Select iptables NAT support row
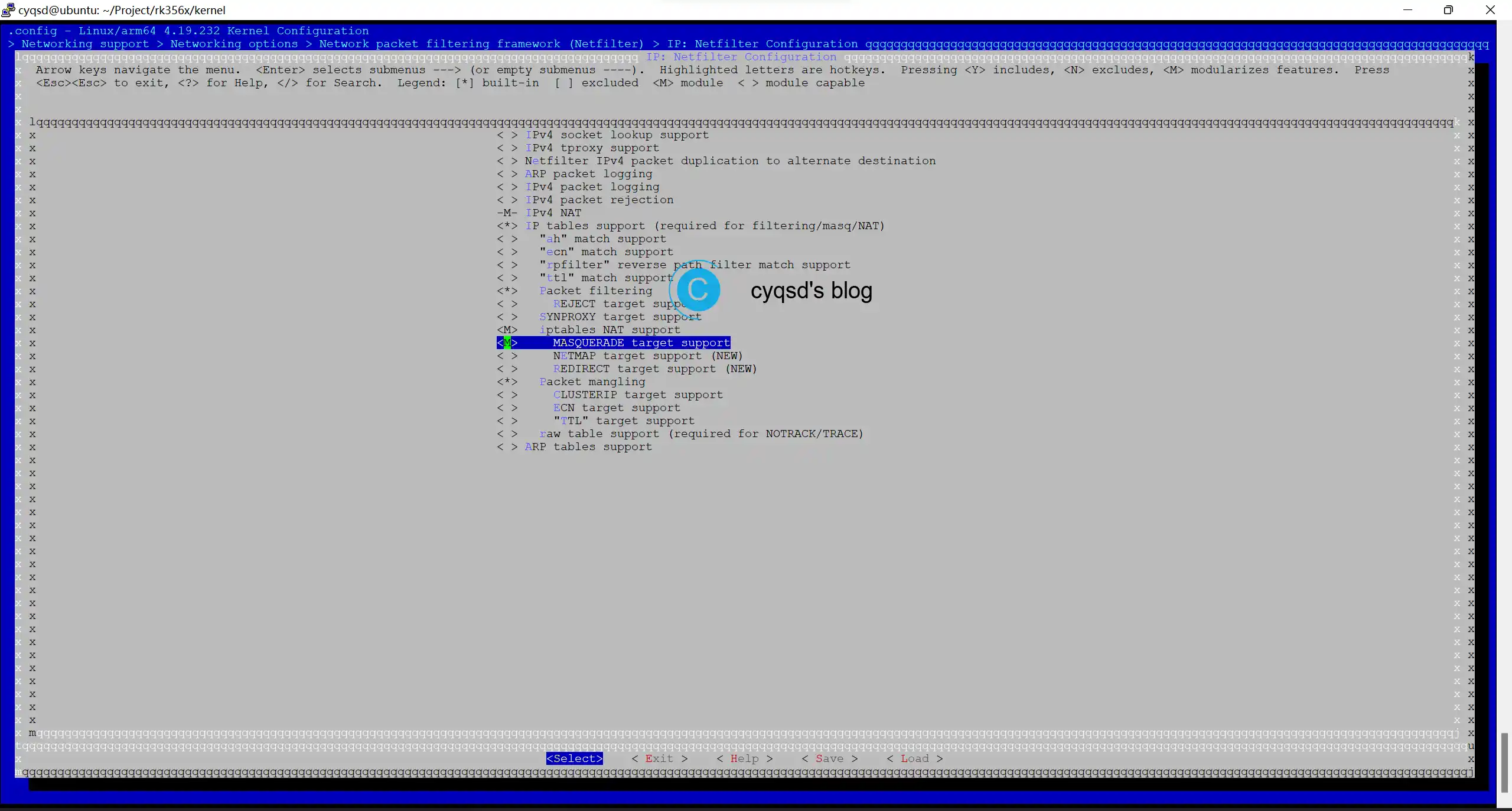 [x=588, y=330]
